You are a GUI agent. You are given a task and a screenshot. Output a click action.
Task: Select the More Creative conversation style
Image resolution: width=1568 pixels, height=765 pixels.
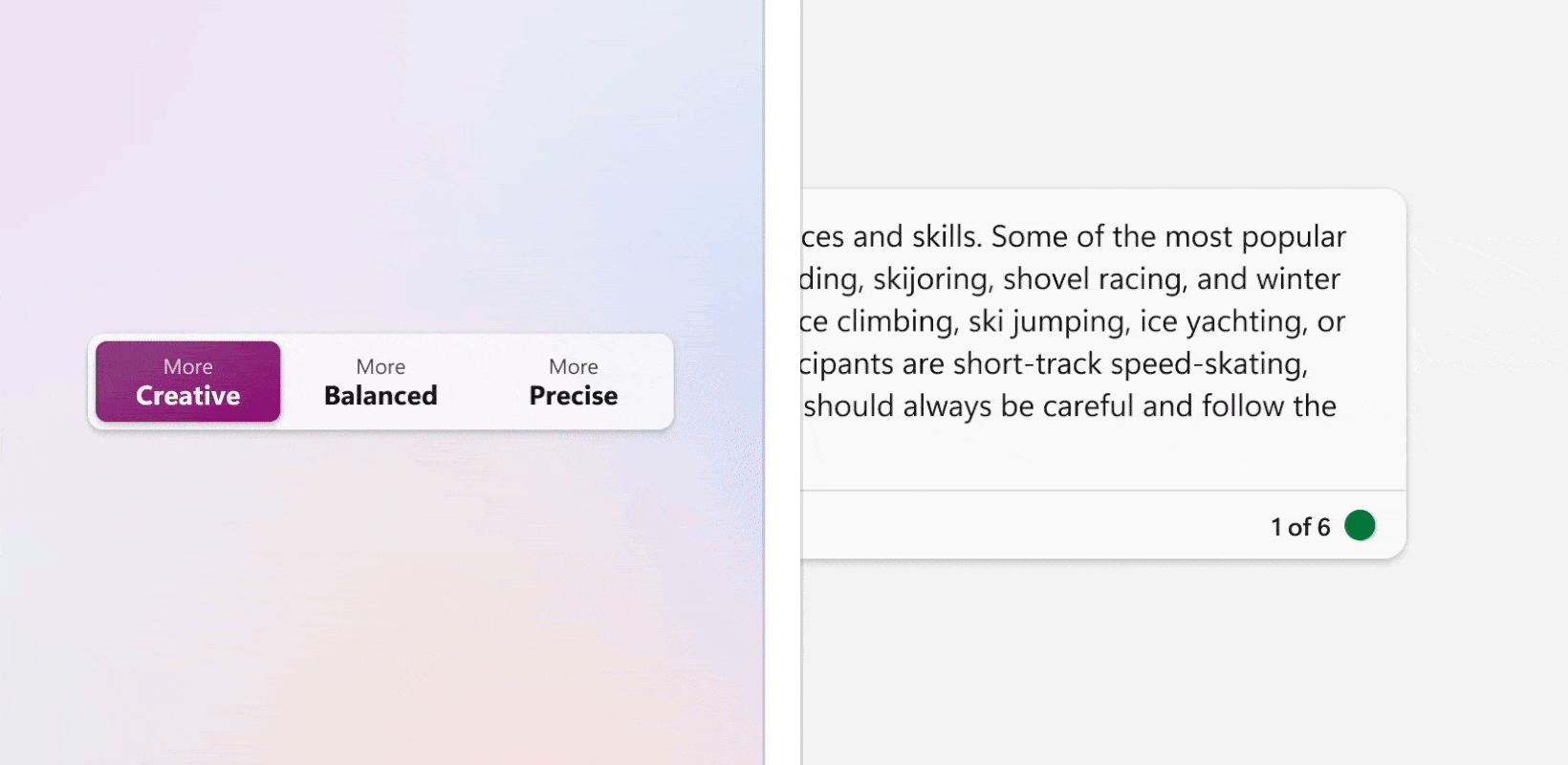click(188, 382)
